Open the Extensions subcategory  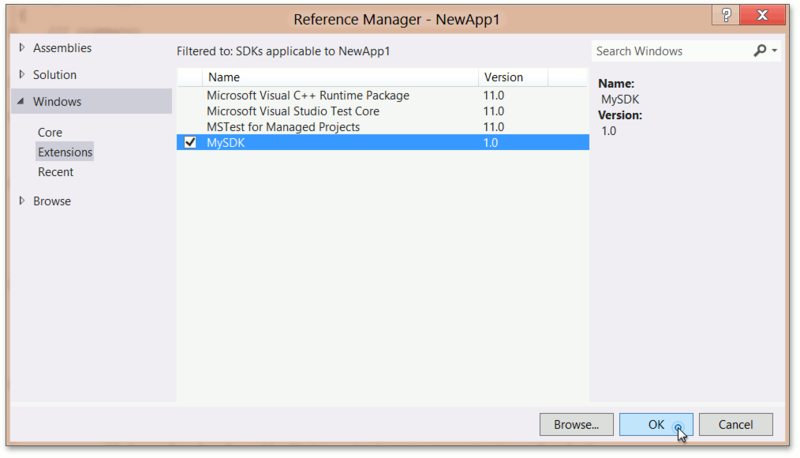click(65, 152)
